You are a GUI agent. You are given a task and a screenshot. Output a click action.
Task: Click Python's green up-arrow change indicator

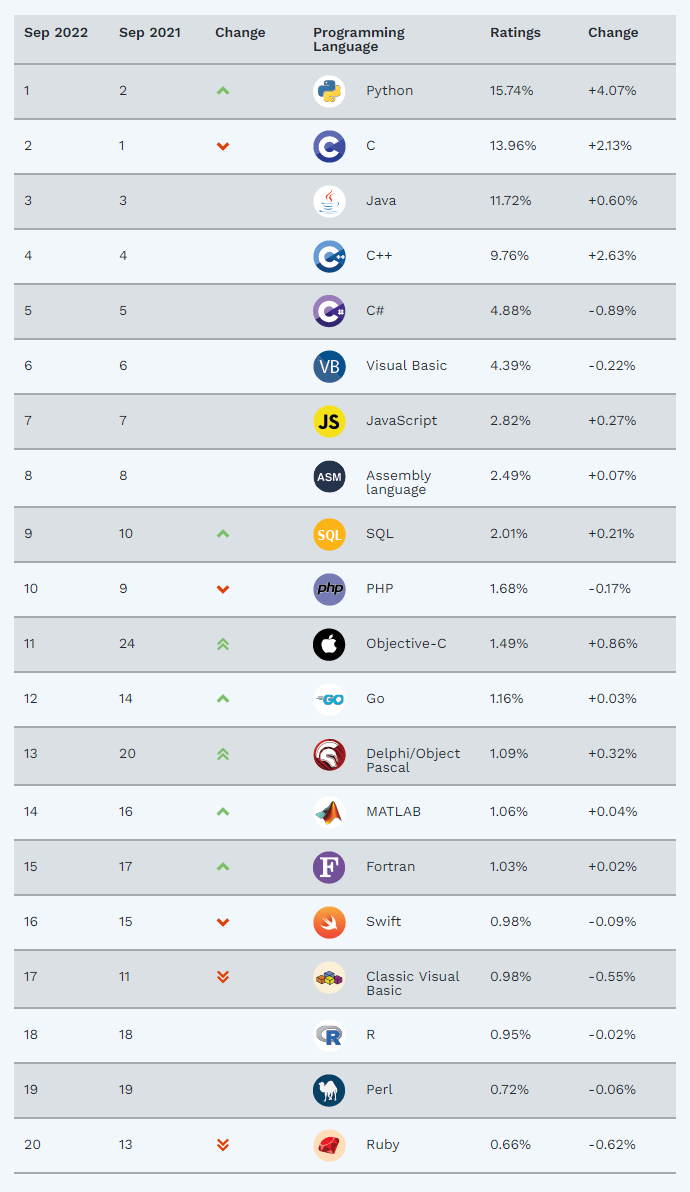pyautogui.click(x=223, y=91)
